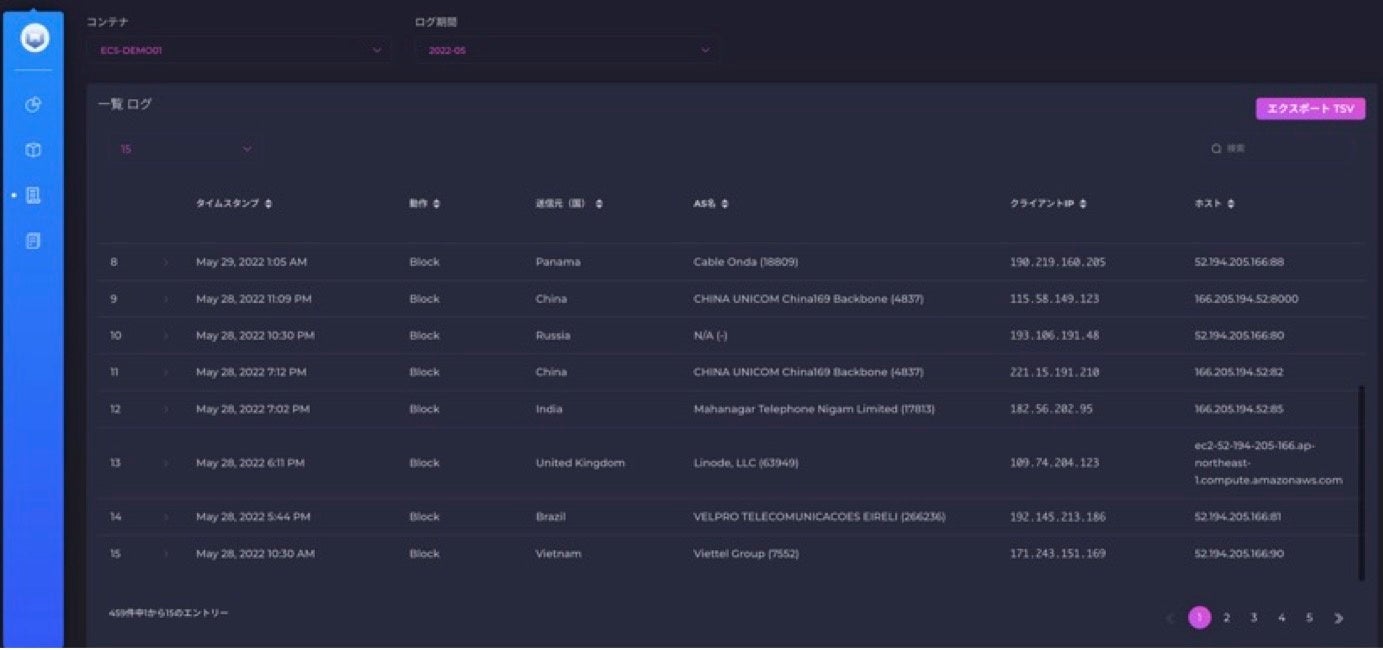Go to page 3
Screen dimensions: 1383x650
tap(1254, 618)
